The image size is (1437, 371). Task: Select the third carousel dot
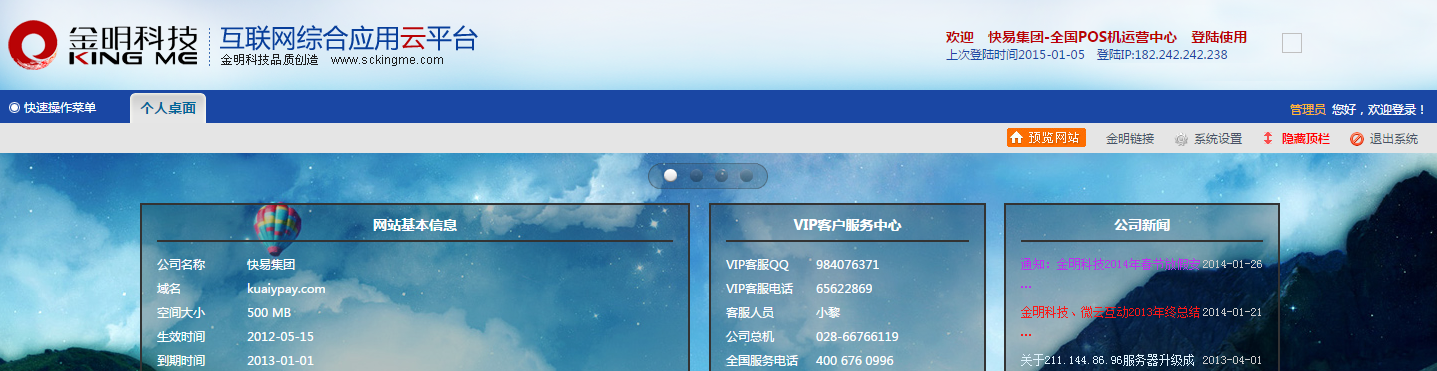click(721, 175)
